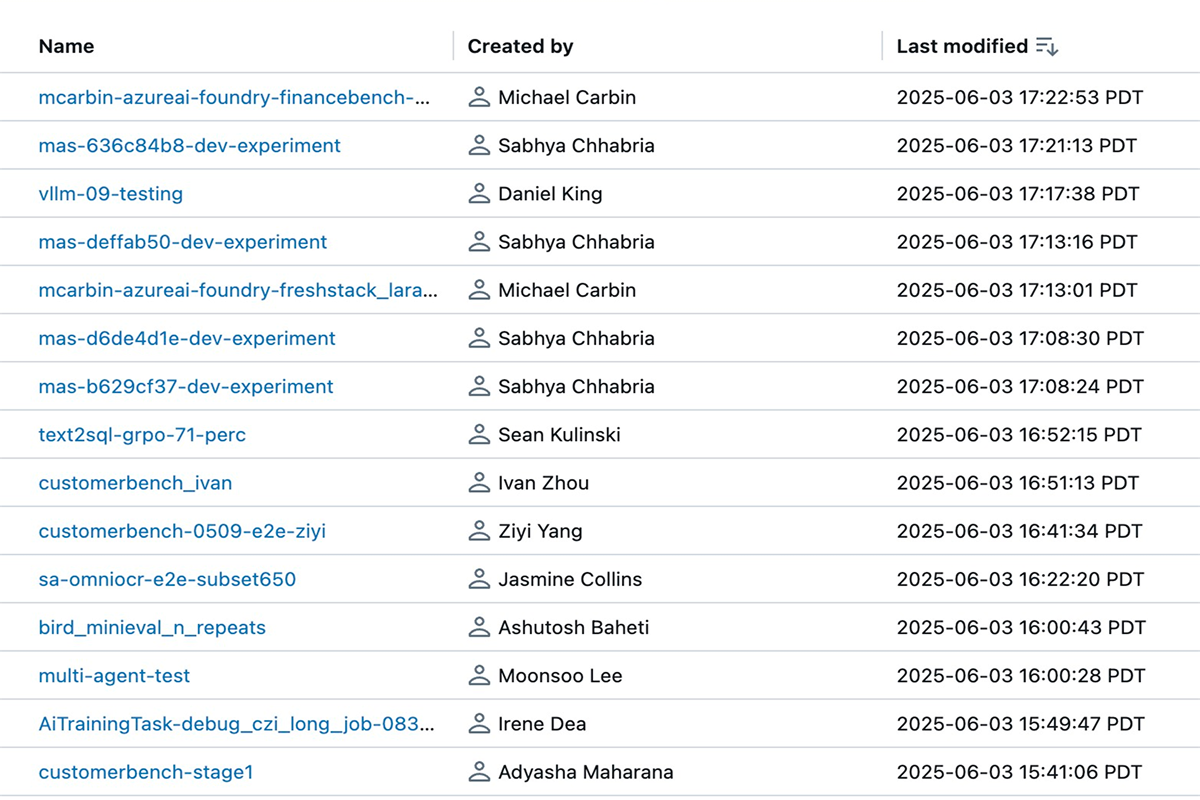Open the vllm-09-testing experiment
Screen dimensions: 1200x800
(111, 194)
